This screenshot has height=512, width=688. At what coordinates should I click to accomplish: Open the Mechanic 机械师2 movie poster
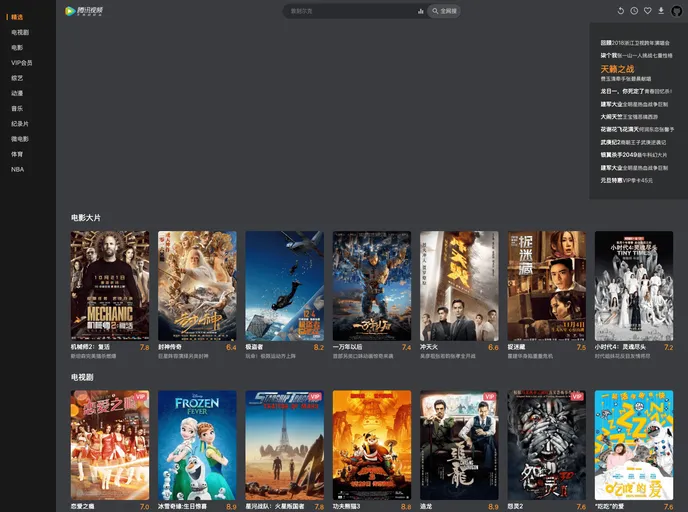pos(110,286)
